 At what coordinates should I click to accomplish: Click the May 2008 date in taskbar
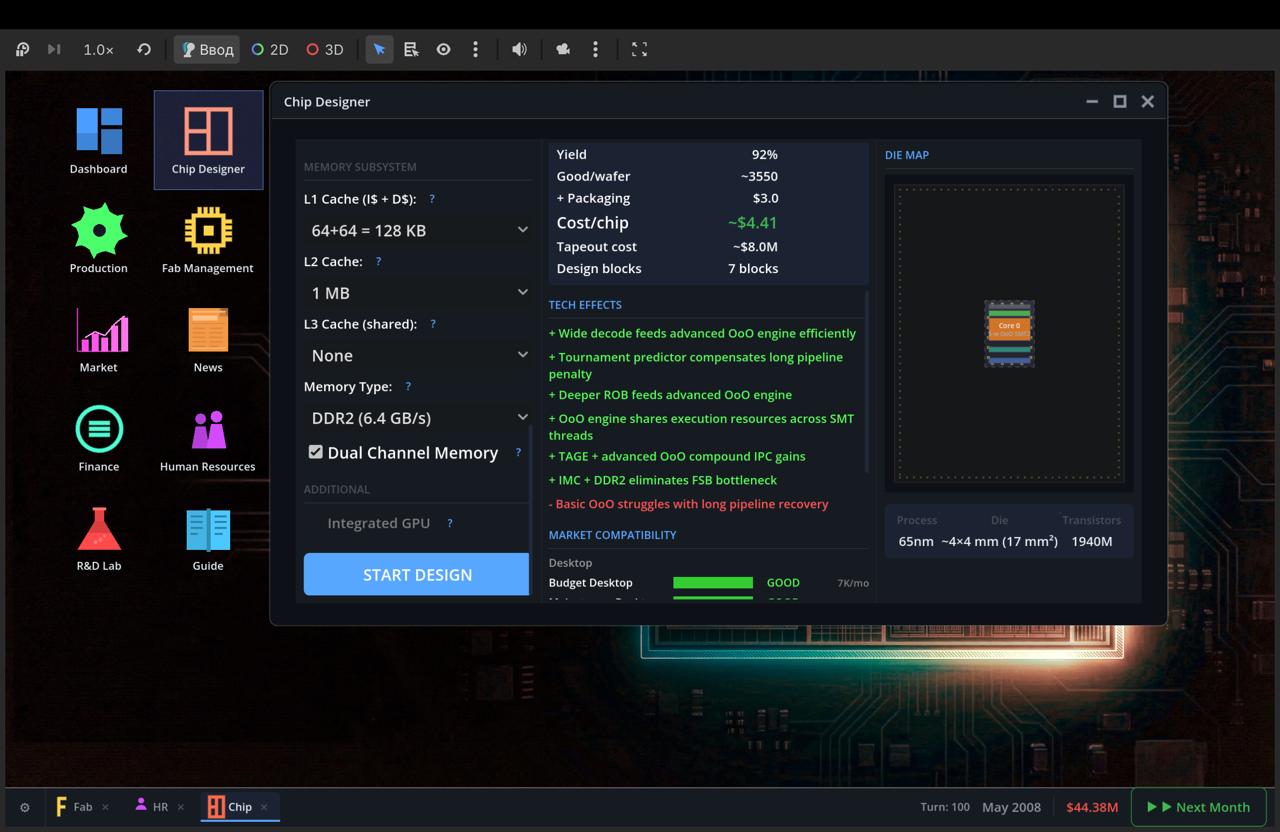pyautogui.click(x=1011, y=807)
